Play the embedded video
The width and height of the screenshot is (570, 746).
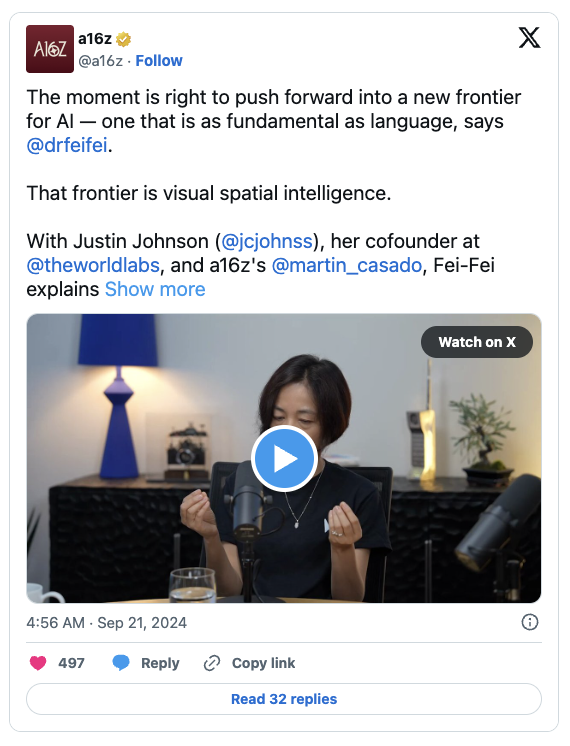(x=284, y=459)
